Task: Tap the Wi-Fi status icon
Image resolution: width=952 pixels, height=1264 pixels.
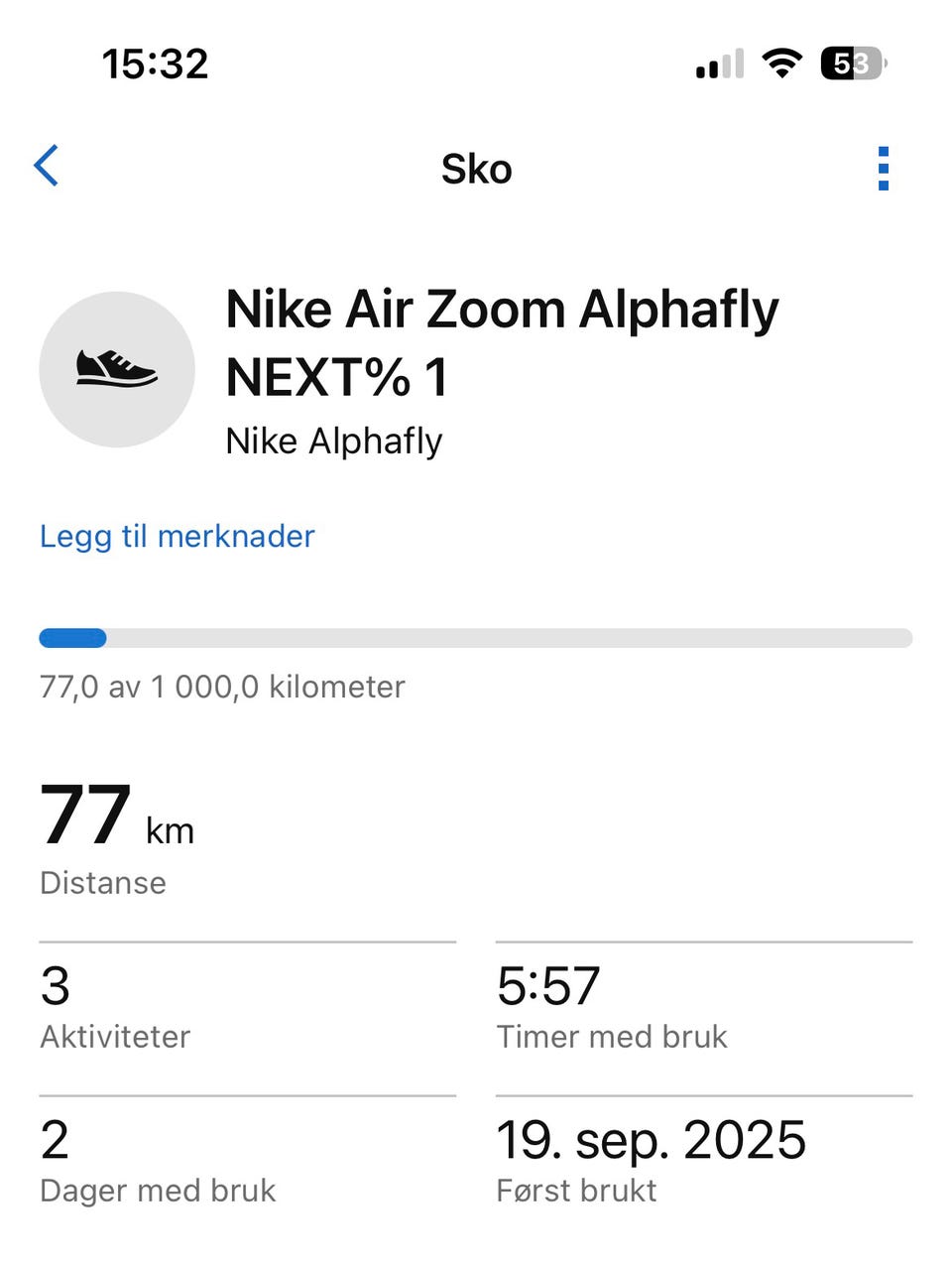Action: (x=781, y=64)
